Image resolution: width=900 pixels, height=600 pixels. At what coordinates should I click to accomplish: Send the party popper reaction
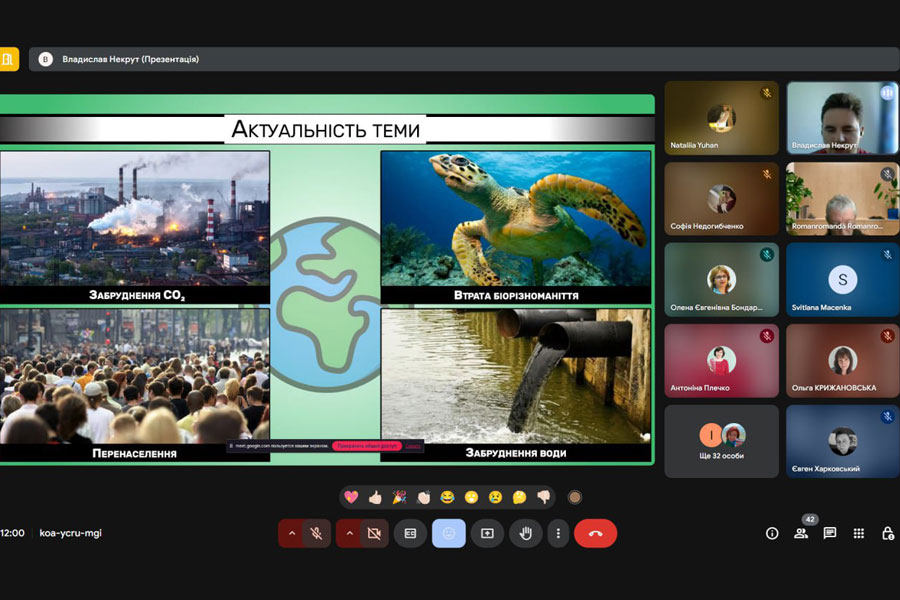[399, 497]
